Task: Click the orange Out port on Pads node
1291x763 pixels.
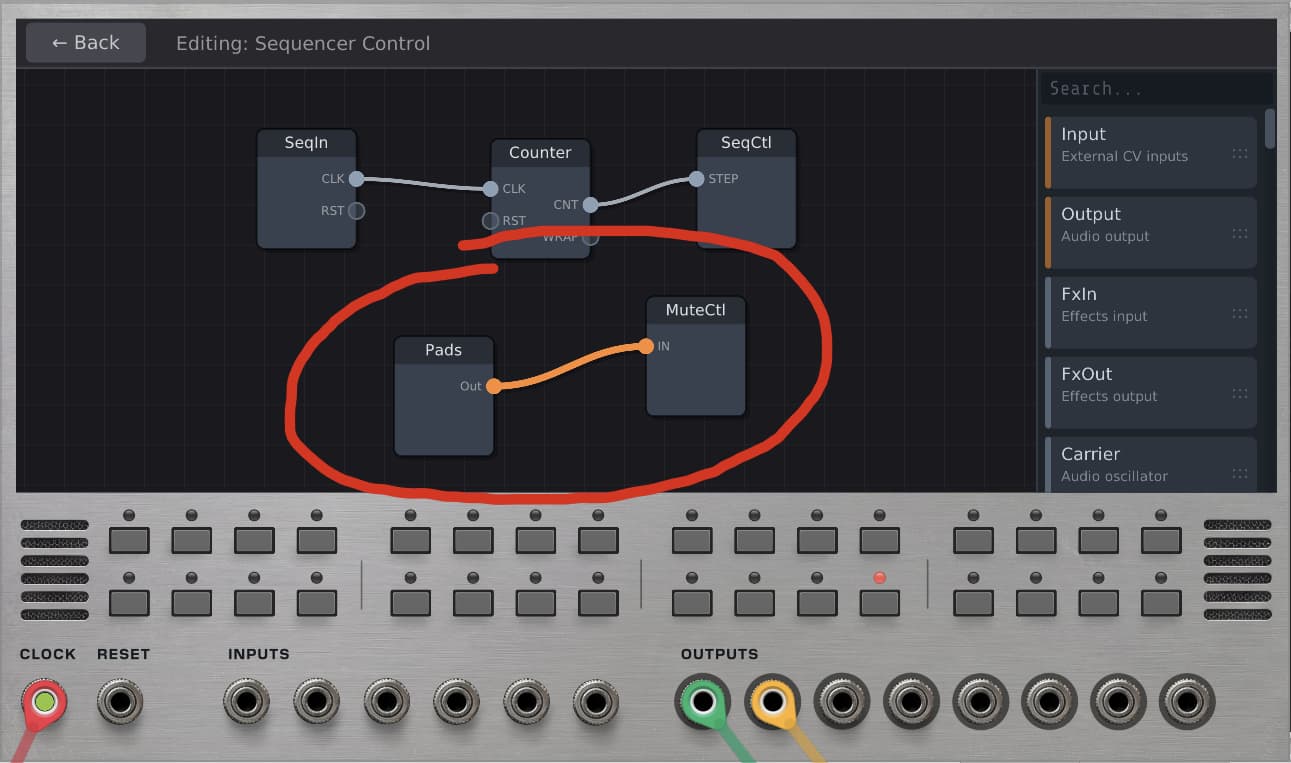Action: pyautogui.click(x=493, y=387)
